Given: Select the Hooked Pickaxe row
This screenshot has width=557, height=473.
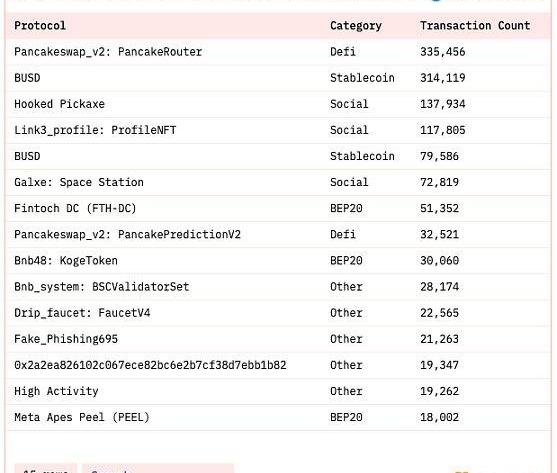Looking at the screenshot, I should tap(278, 104).
